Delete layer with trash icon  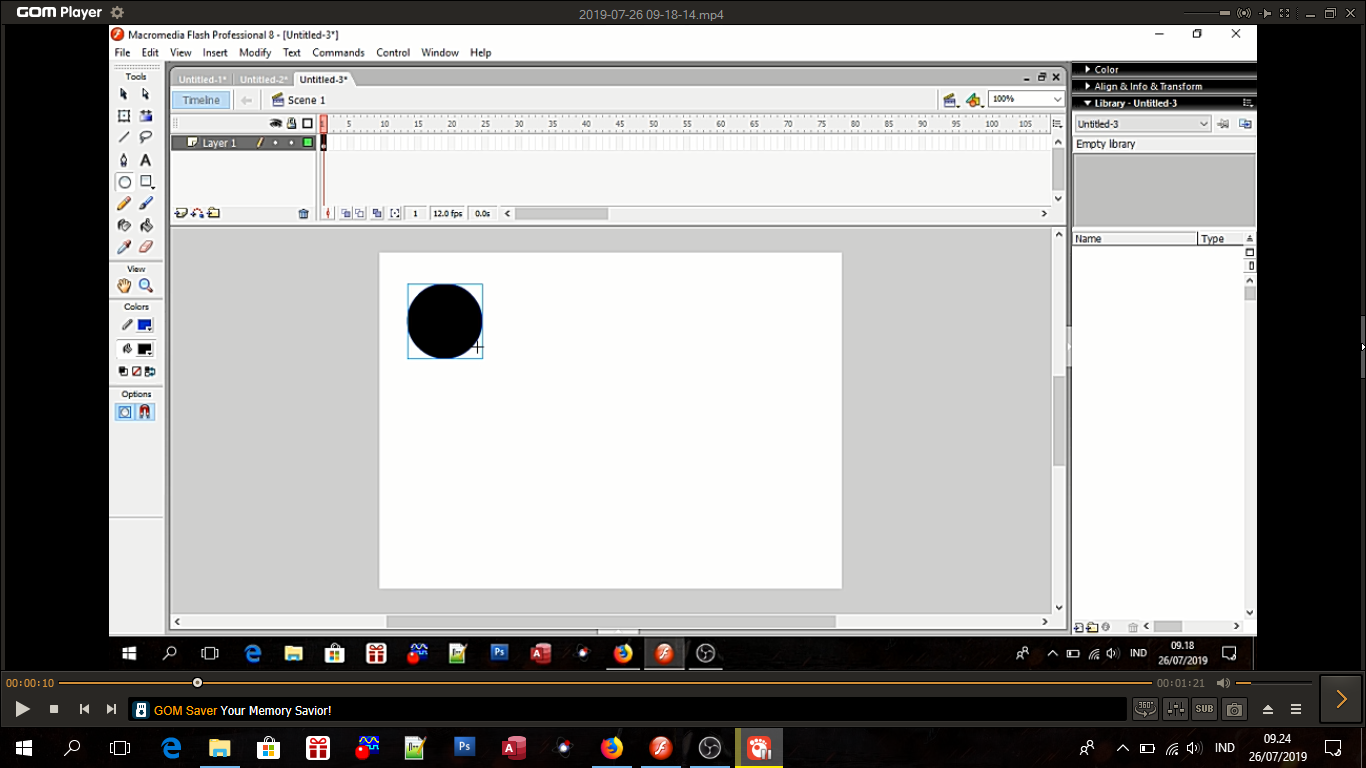[x=304, y=214]
